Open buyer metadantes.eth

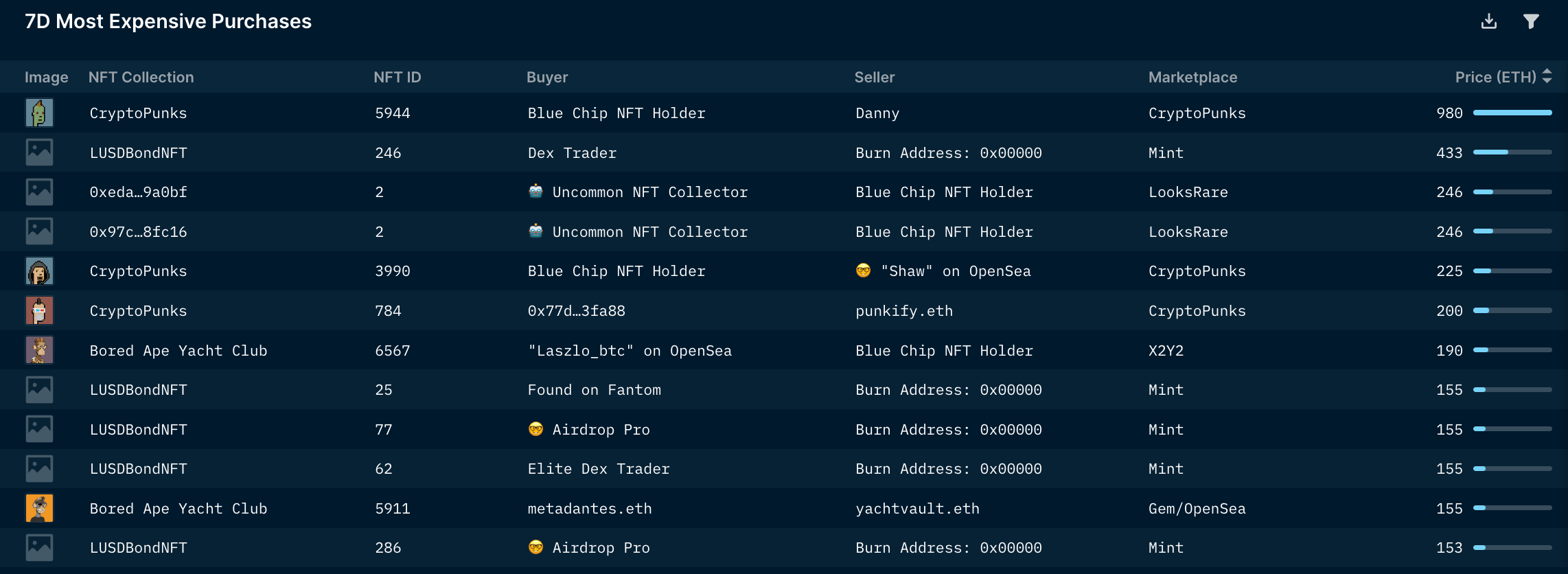[589, 509]
